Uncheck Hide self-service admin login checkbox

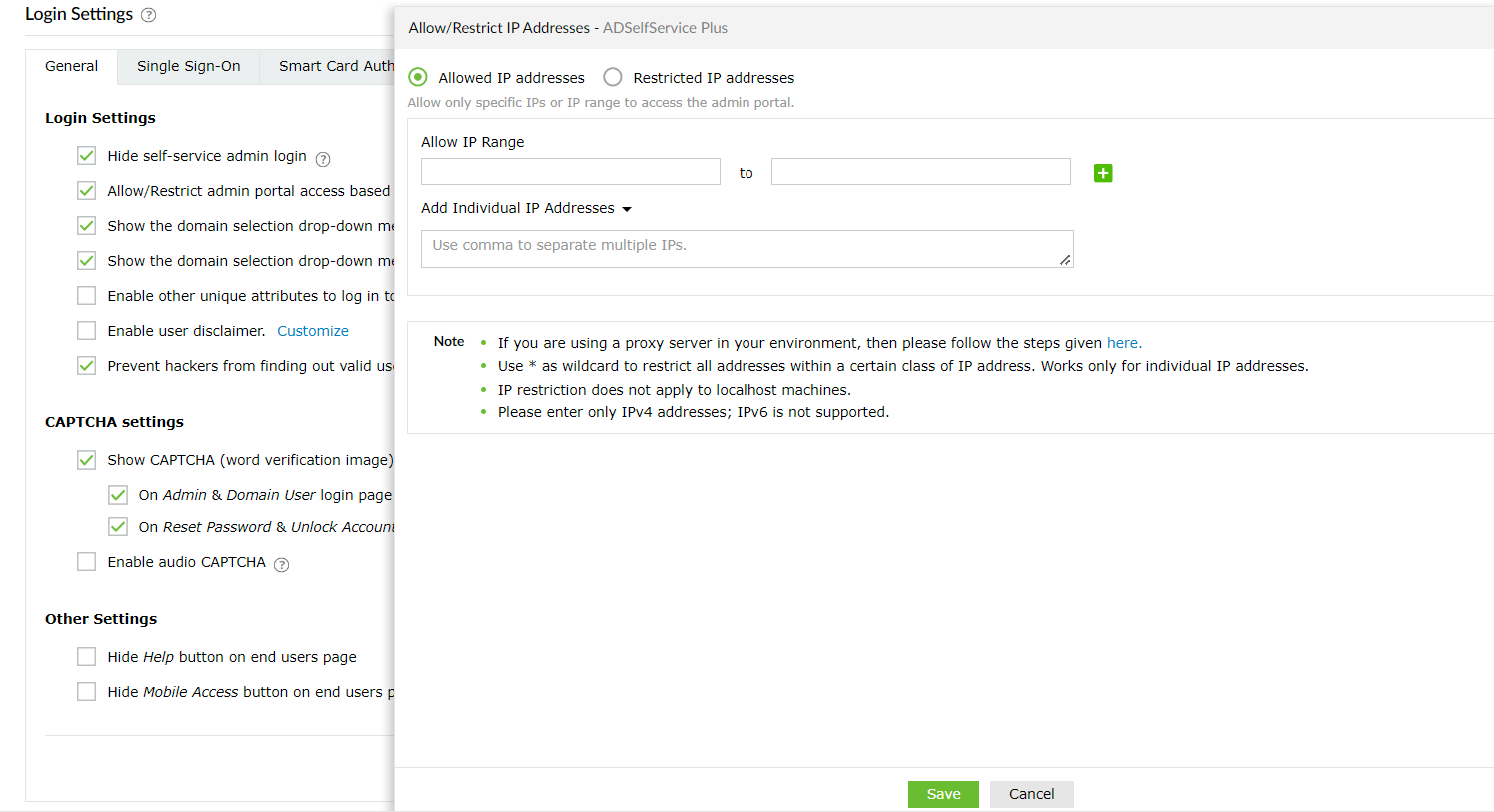point(87,156)
